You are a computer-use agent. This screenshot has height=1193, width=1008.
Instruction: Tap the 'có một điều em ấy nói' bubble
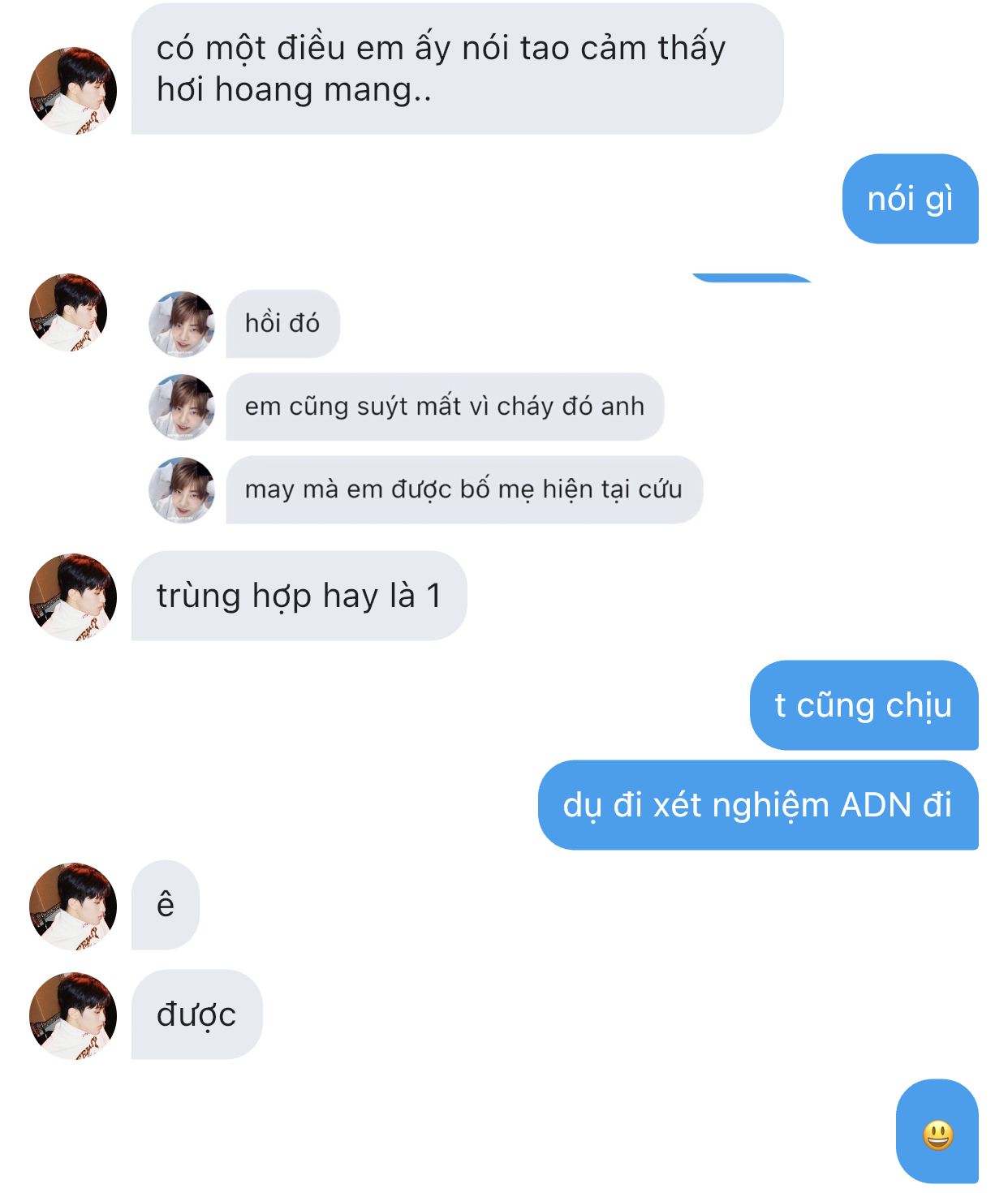[457, 69]
